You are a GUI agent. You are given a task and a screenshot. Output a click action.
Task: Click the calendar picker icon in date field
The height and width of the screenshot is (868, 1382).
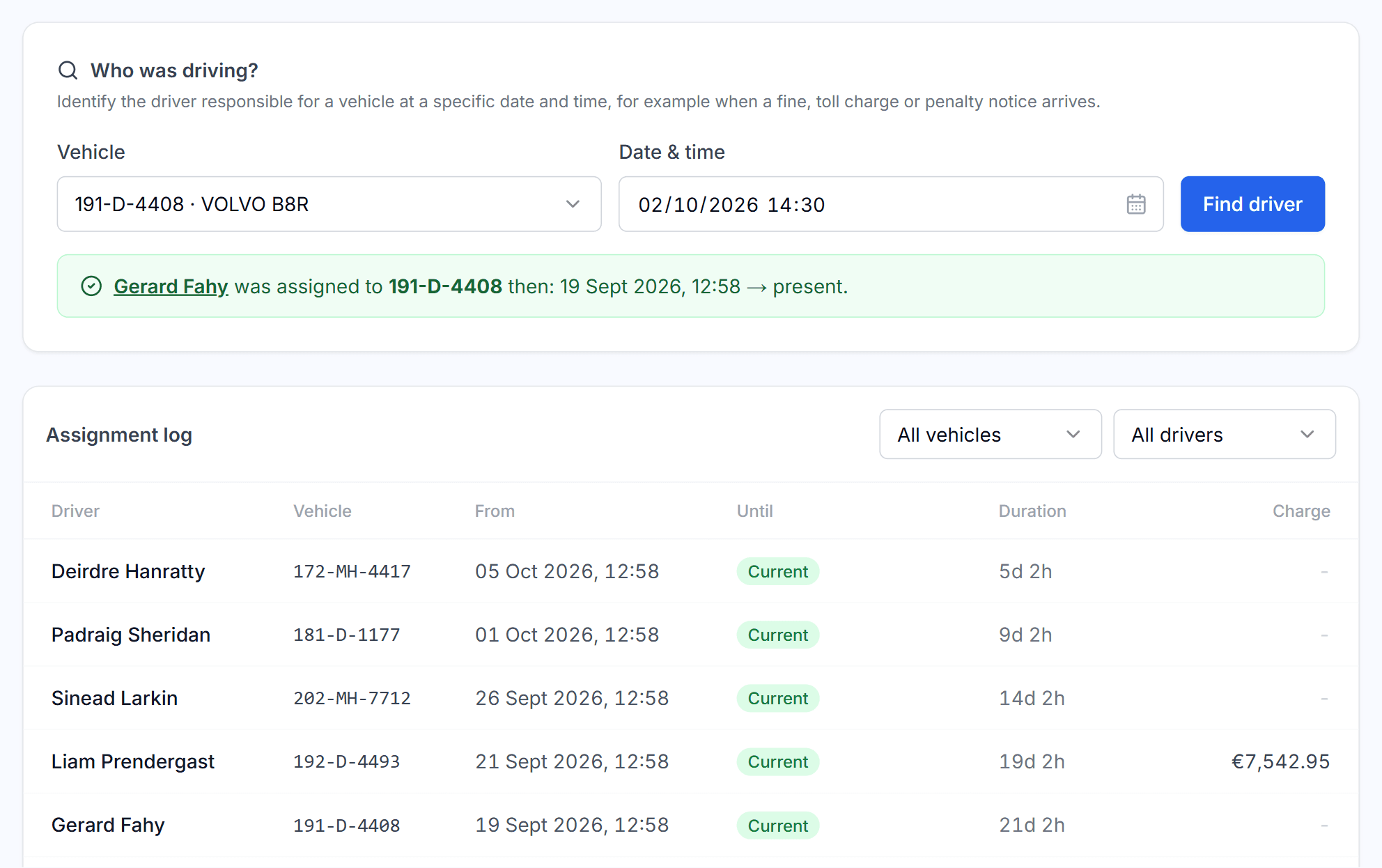(x=1136, y=204)
